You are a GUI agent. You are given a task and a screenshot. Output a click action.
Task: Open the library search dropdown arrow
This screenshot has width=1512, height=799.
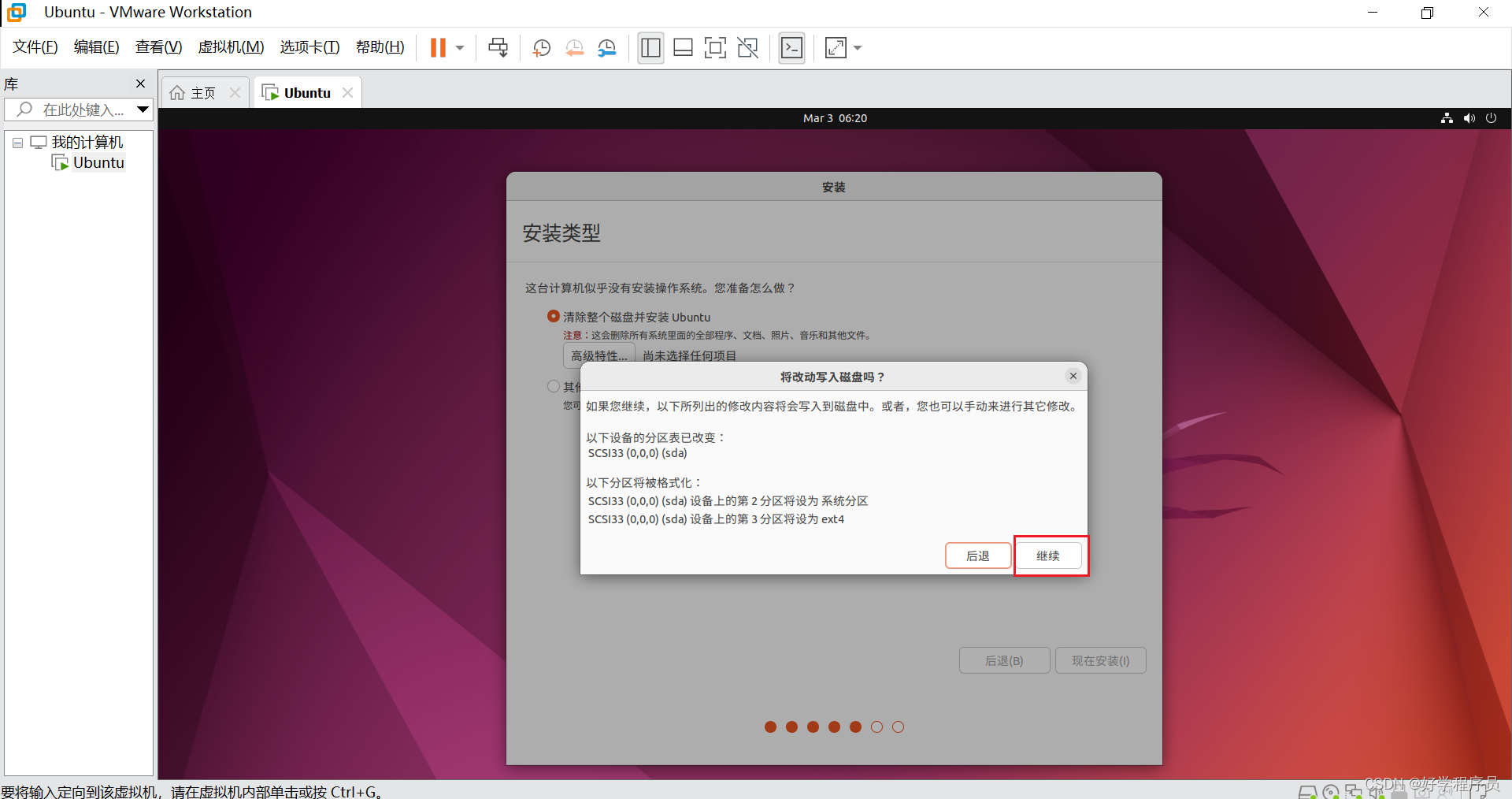coord(143,110)
